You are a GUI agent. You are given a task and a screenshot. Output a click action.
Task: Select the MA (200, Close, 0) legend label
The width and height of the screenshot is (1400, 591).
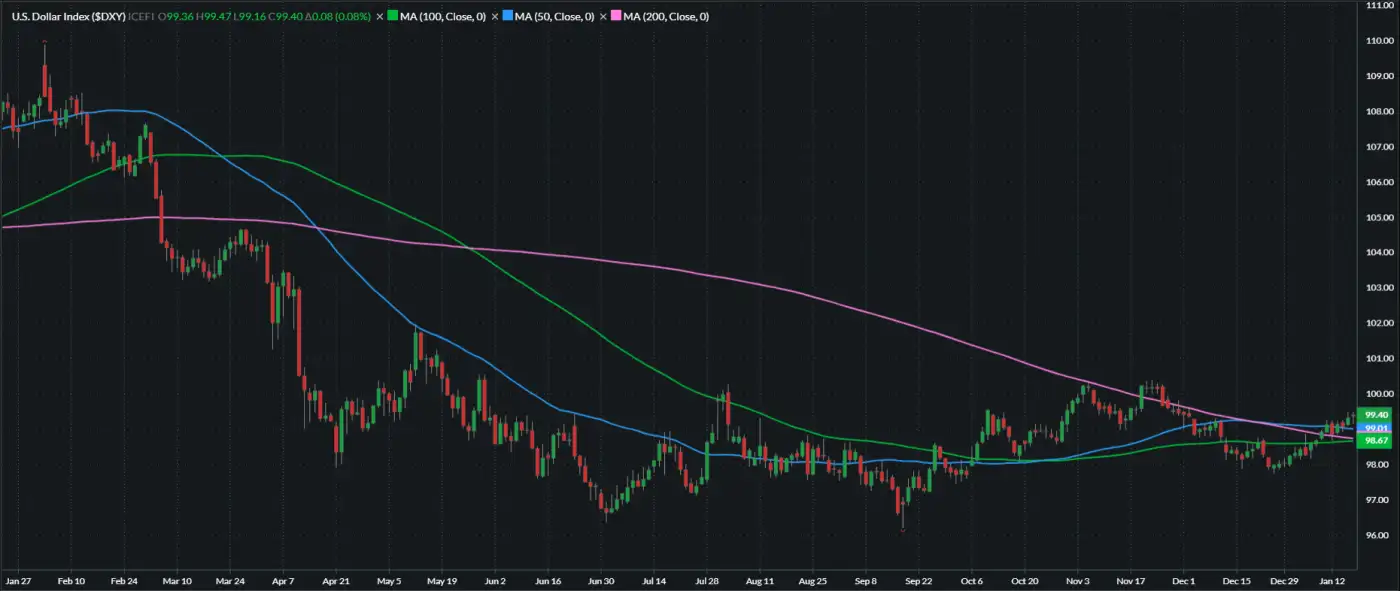pyautogui.click(x=666, y=17)
